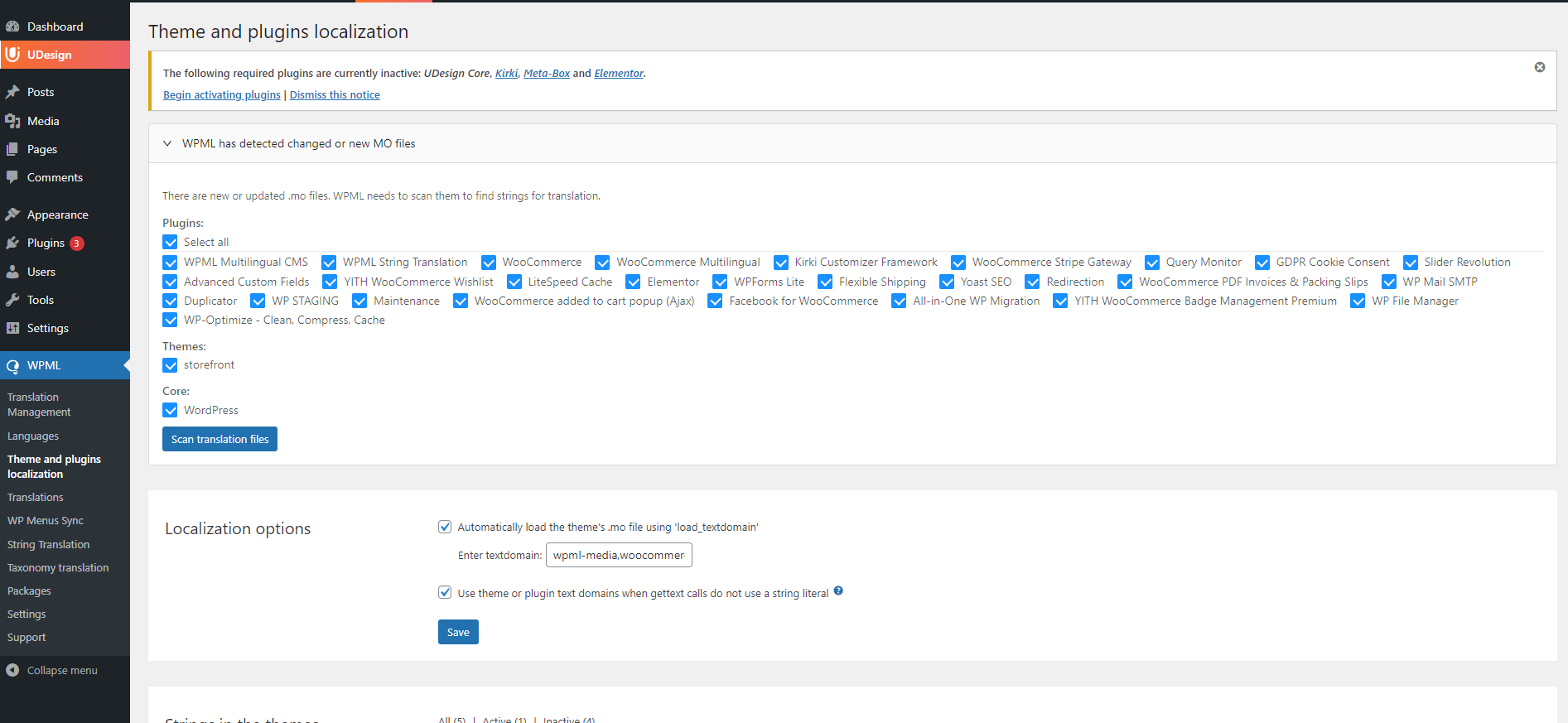This screenshot has width=1568, height=723.
Task: Uncheck the WooCommerce plugin checkbox
Action: coord(489,263)
